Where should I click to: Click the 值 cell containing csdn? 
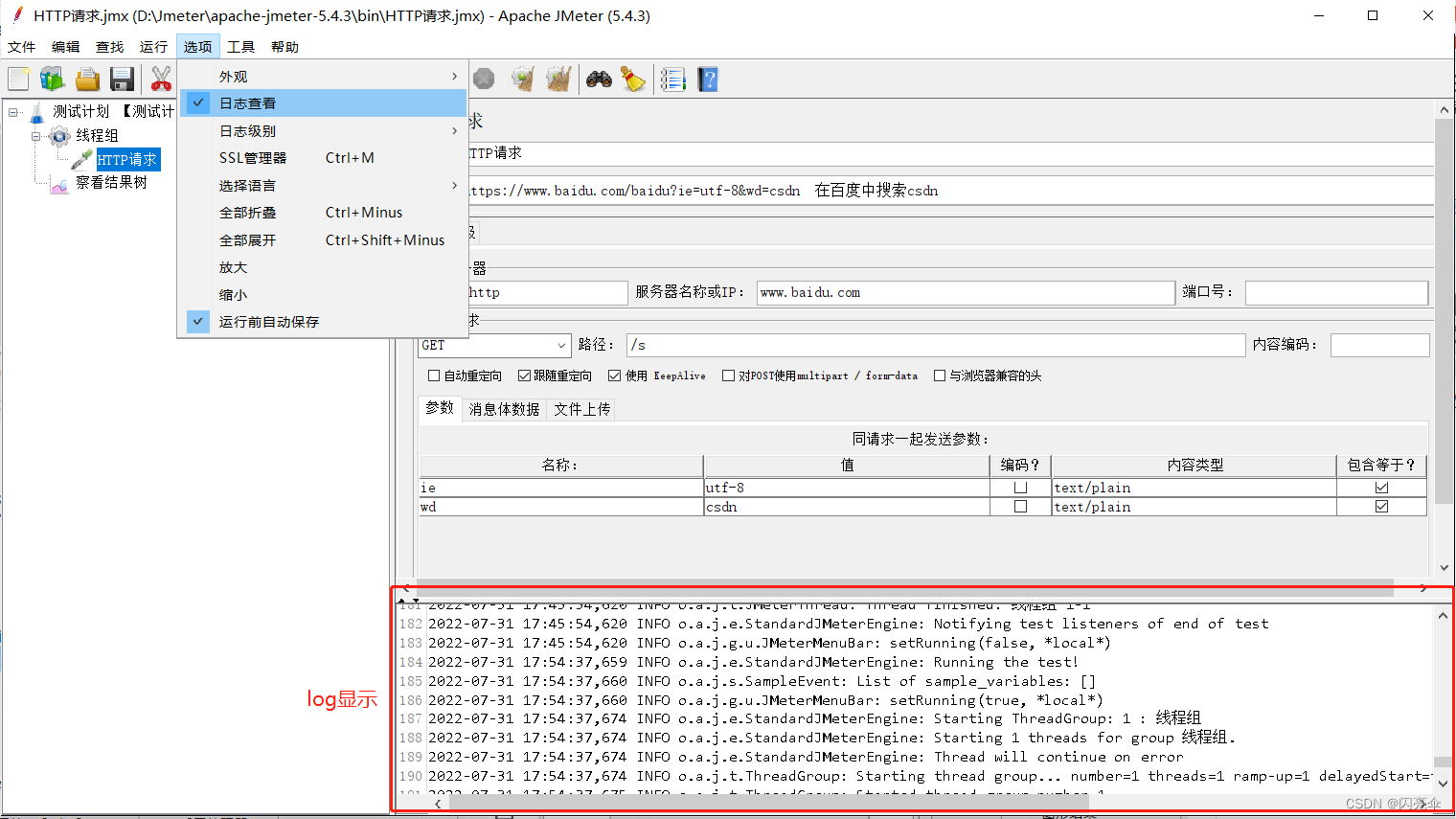[x=847, y=507]
